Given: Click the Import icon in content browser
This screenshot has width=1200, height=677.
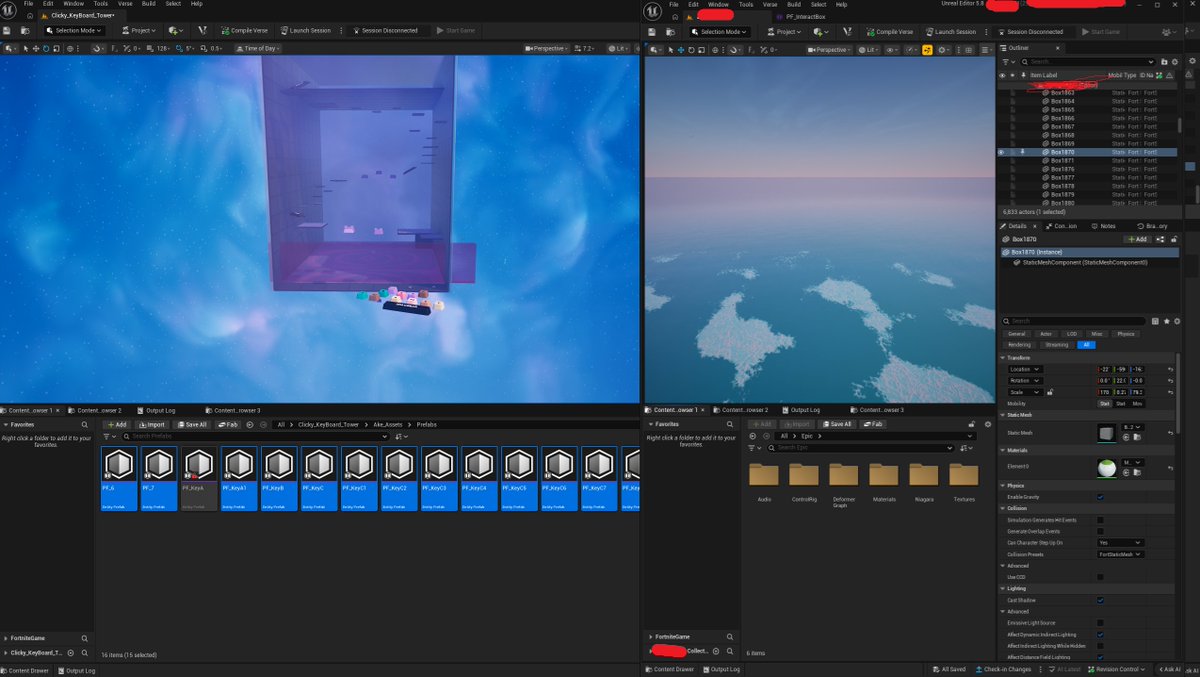Looking at the screenshot, I should [153, 424].
